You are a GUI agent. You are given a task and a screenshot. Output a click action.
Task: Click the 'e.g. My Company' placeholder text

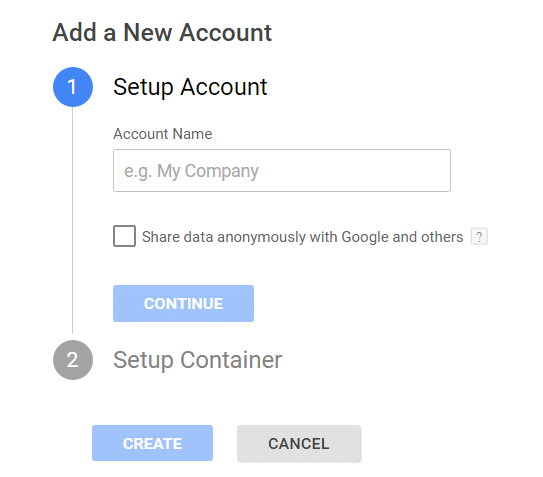pos(191,171)
